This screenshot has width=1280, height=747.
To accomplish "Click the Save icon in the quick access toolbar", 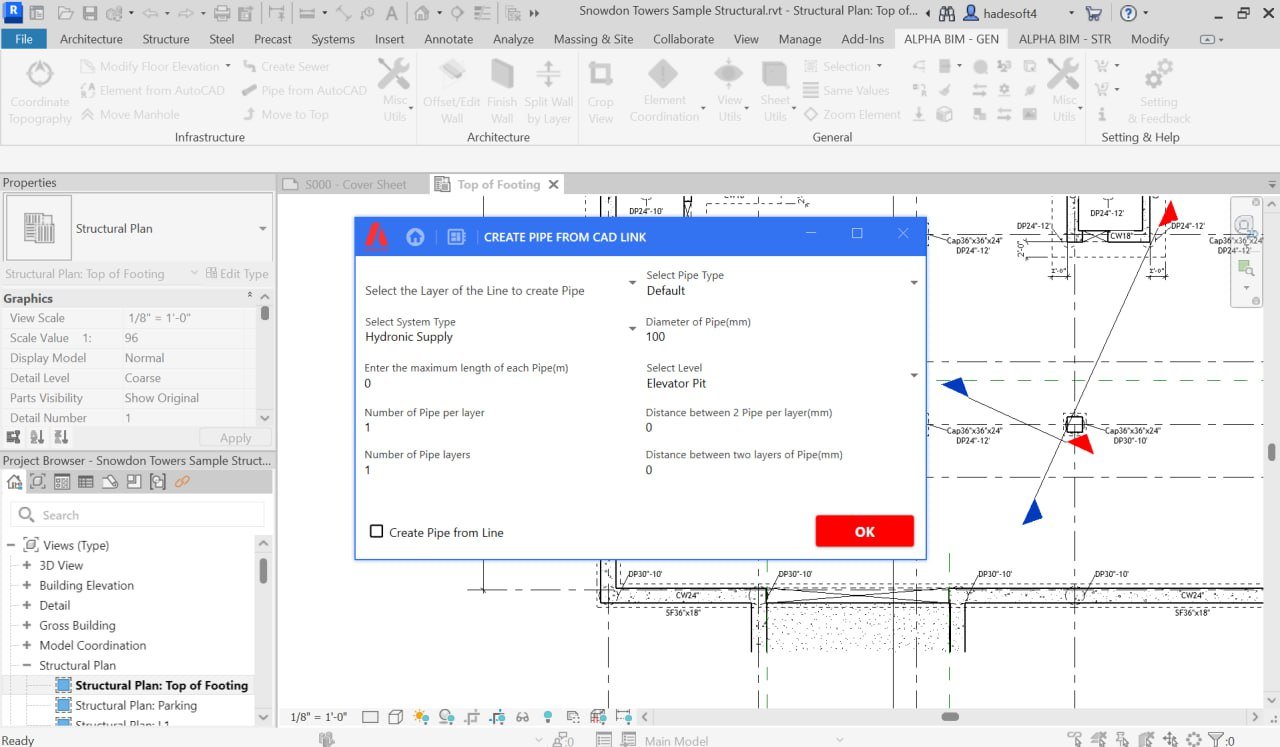I will [90, 13].
